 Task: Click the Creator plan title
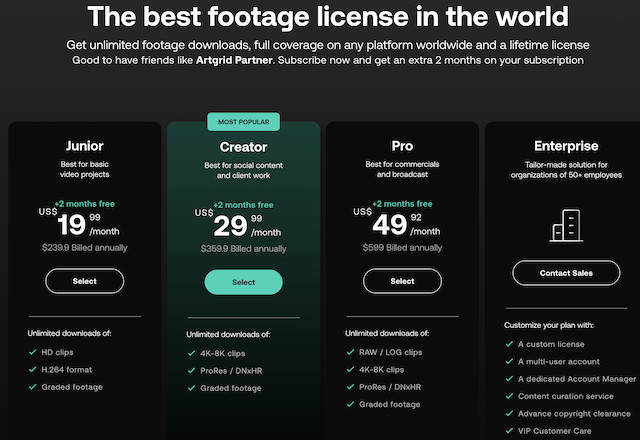pos(243,147)
